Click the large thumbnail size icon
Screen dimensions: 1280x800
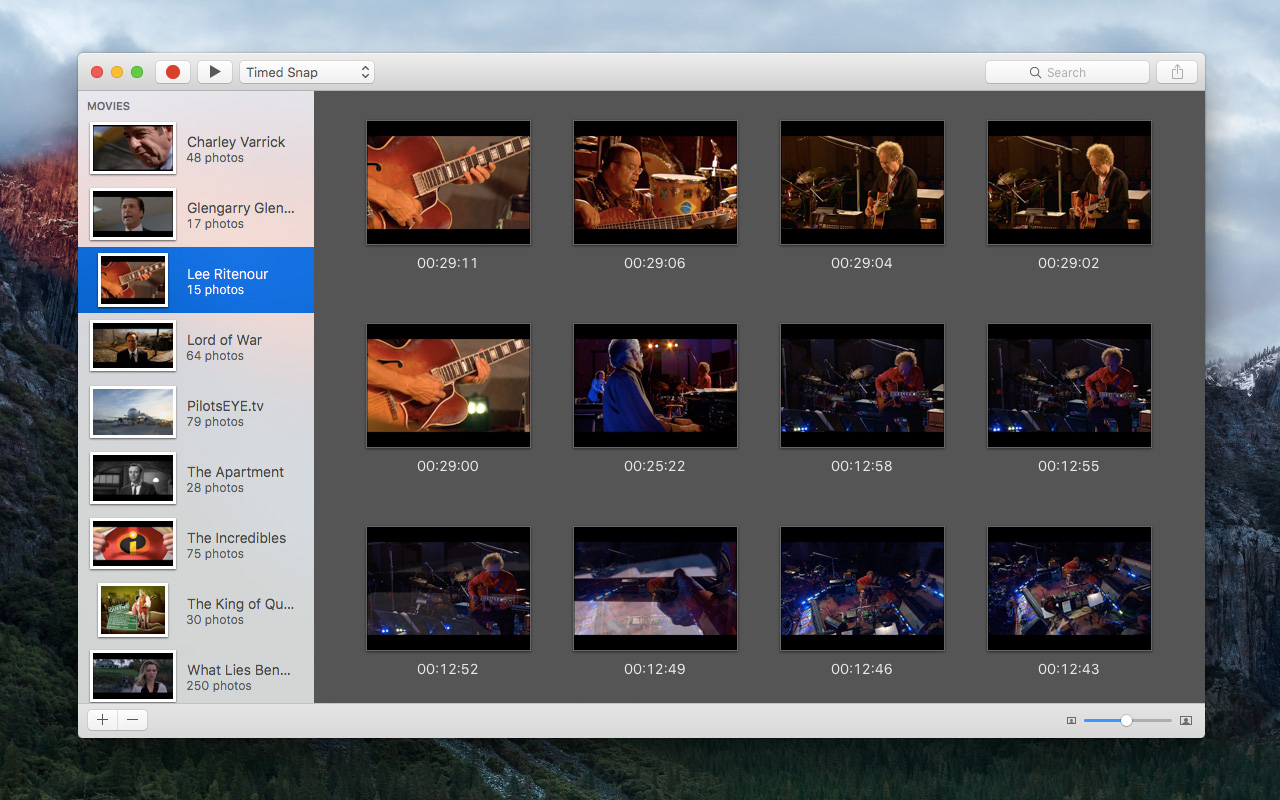tap(1186, 720)
